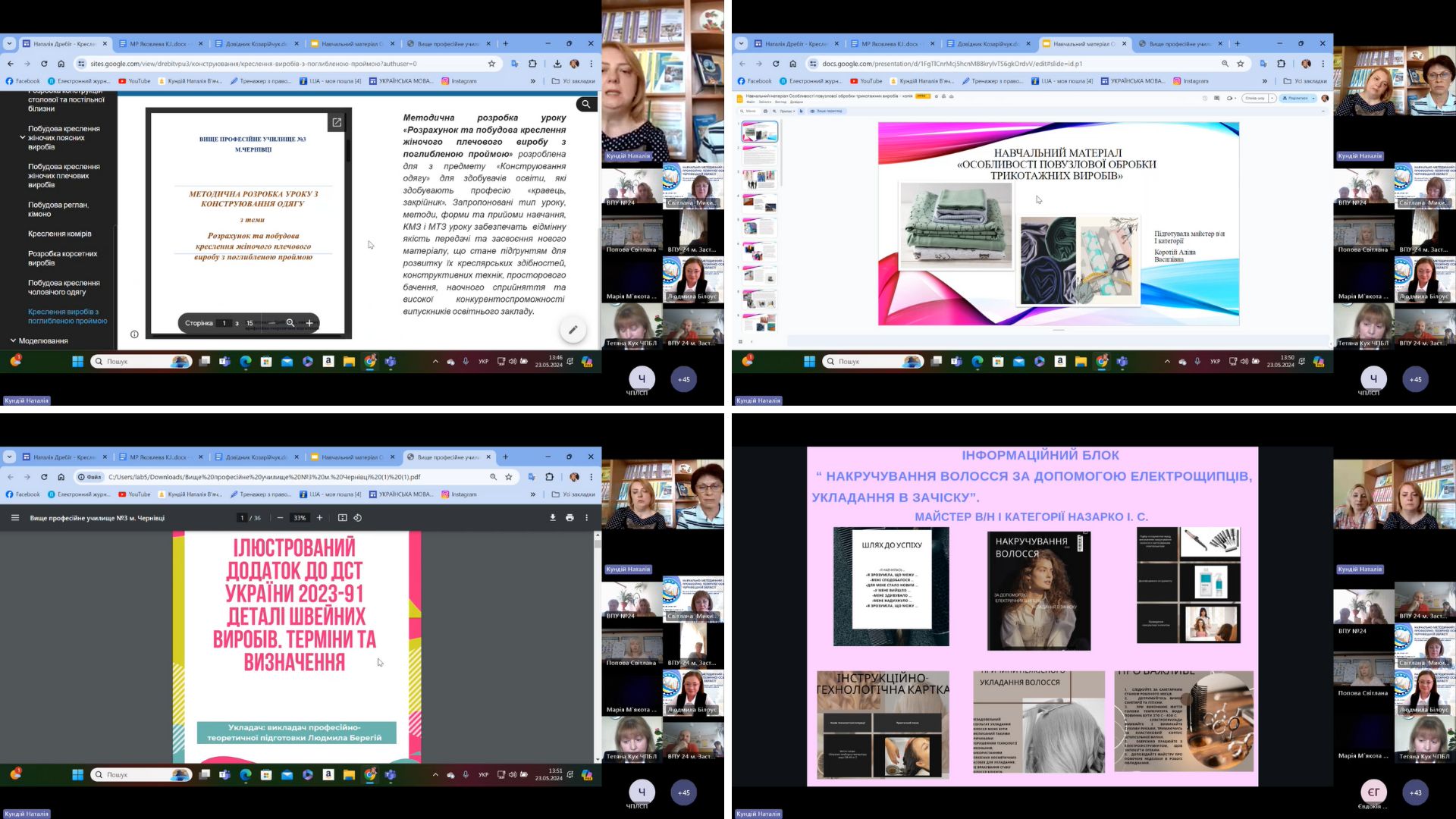
Task: Click the Поділитися share button in Slides
Action: coord(1296,98)
